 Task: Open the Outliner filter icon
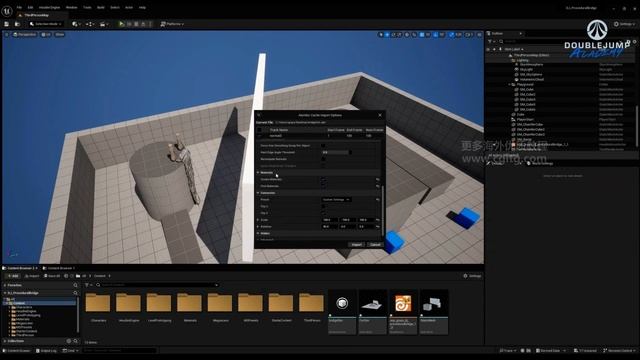491,41
